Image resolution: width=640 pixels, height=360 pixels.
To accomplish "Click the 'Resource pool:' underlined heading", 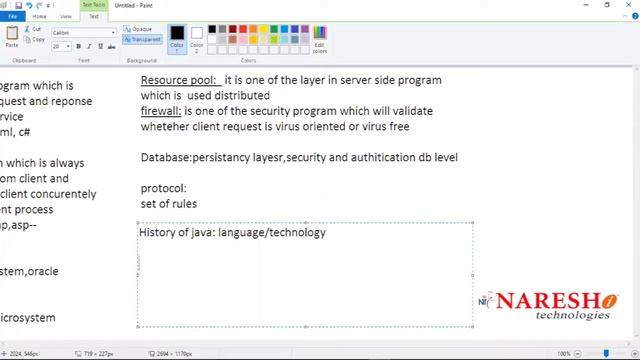I will click(x=179, y=80).
